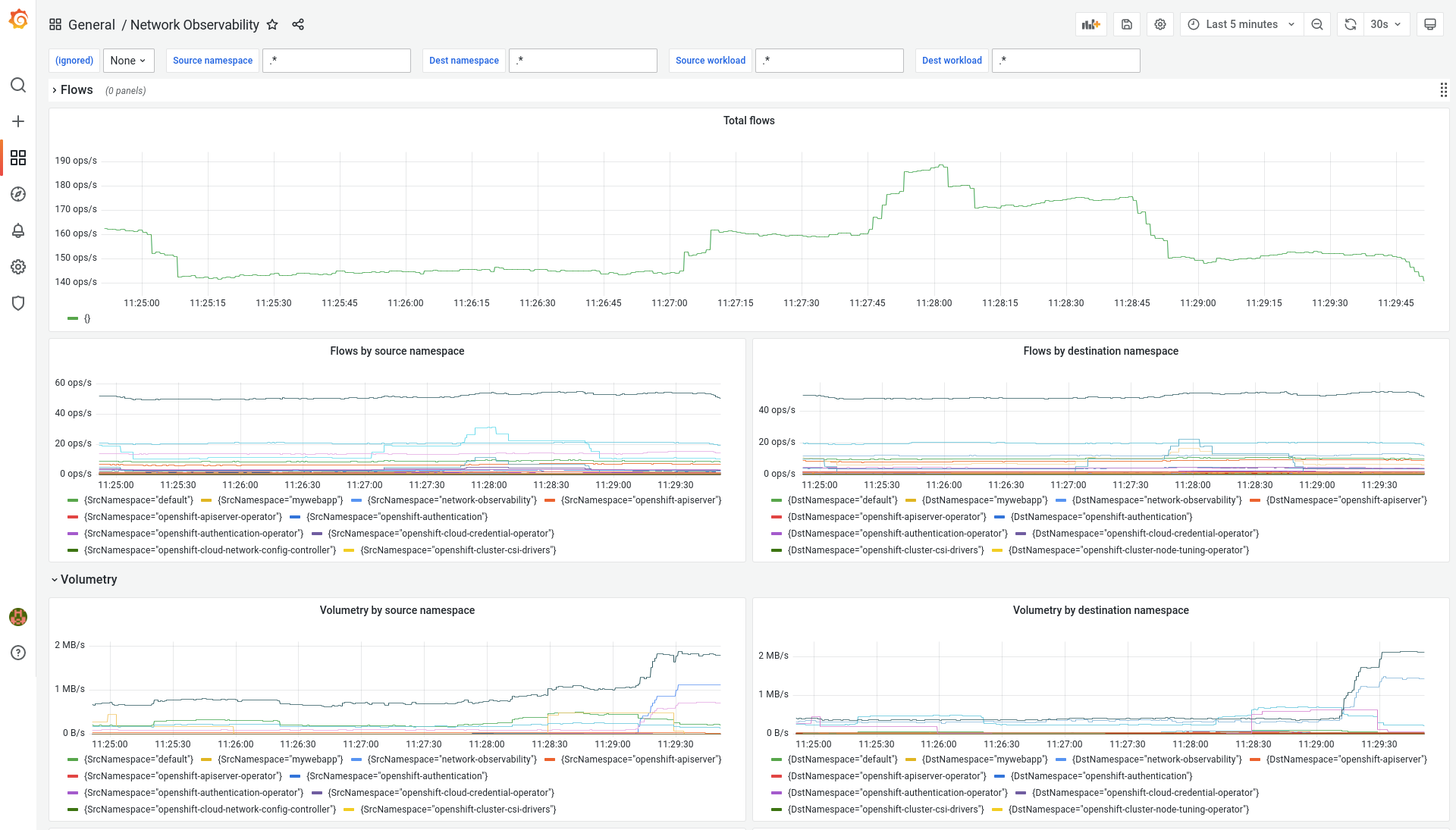Refresh dashboard with the refresh icon

click(1350, 24)
